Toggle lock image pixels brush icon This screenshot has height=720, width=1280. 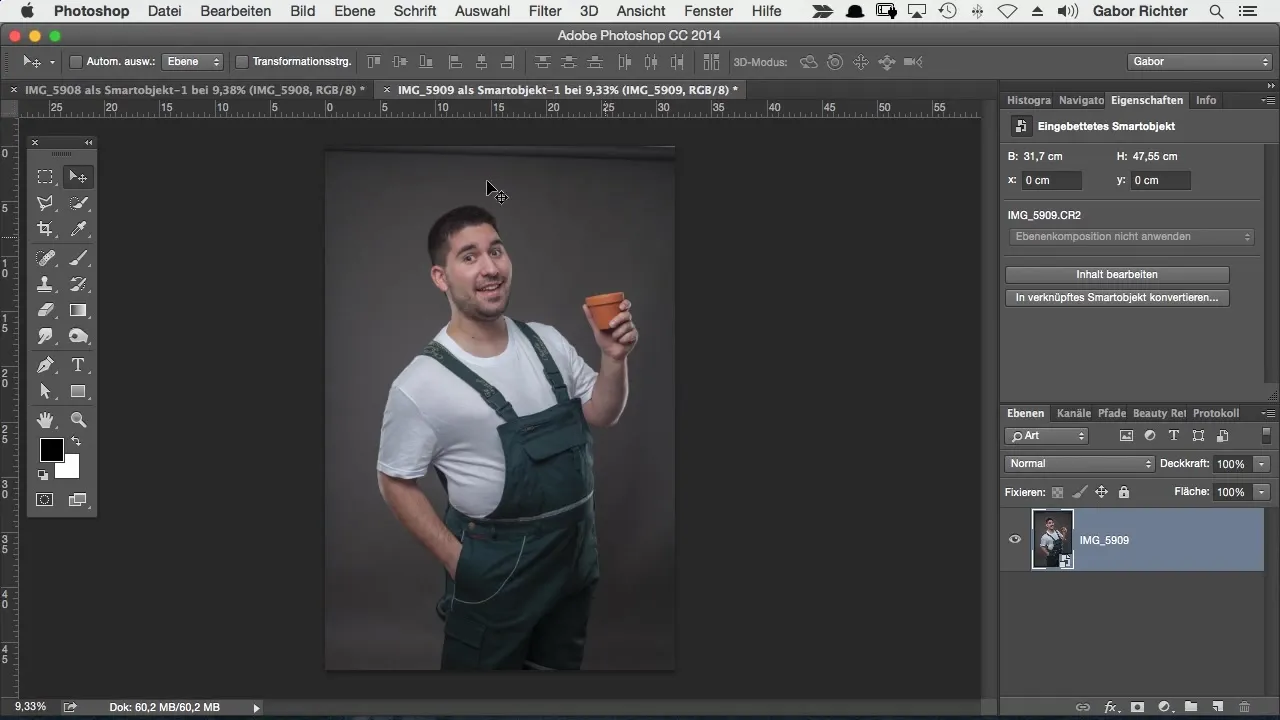(1079, 492)
